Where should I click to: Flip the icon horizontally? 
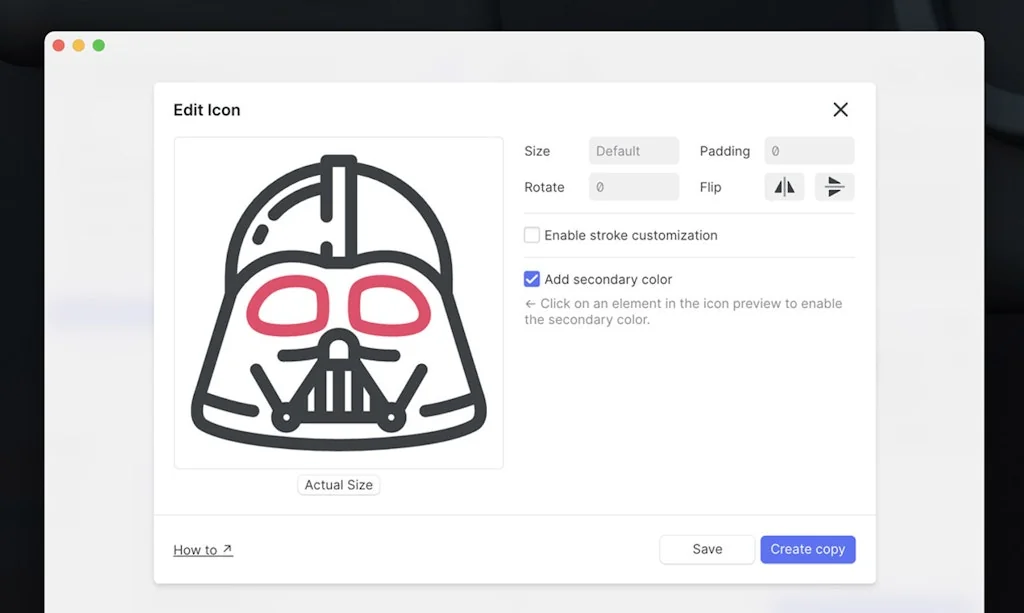784,186
